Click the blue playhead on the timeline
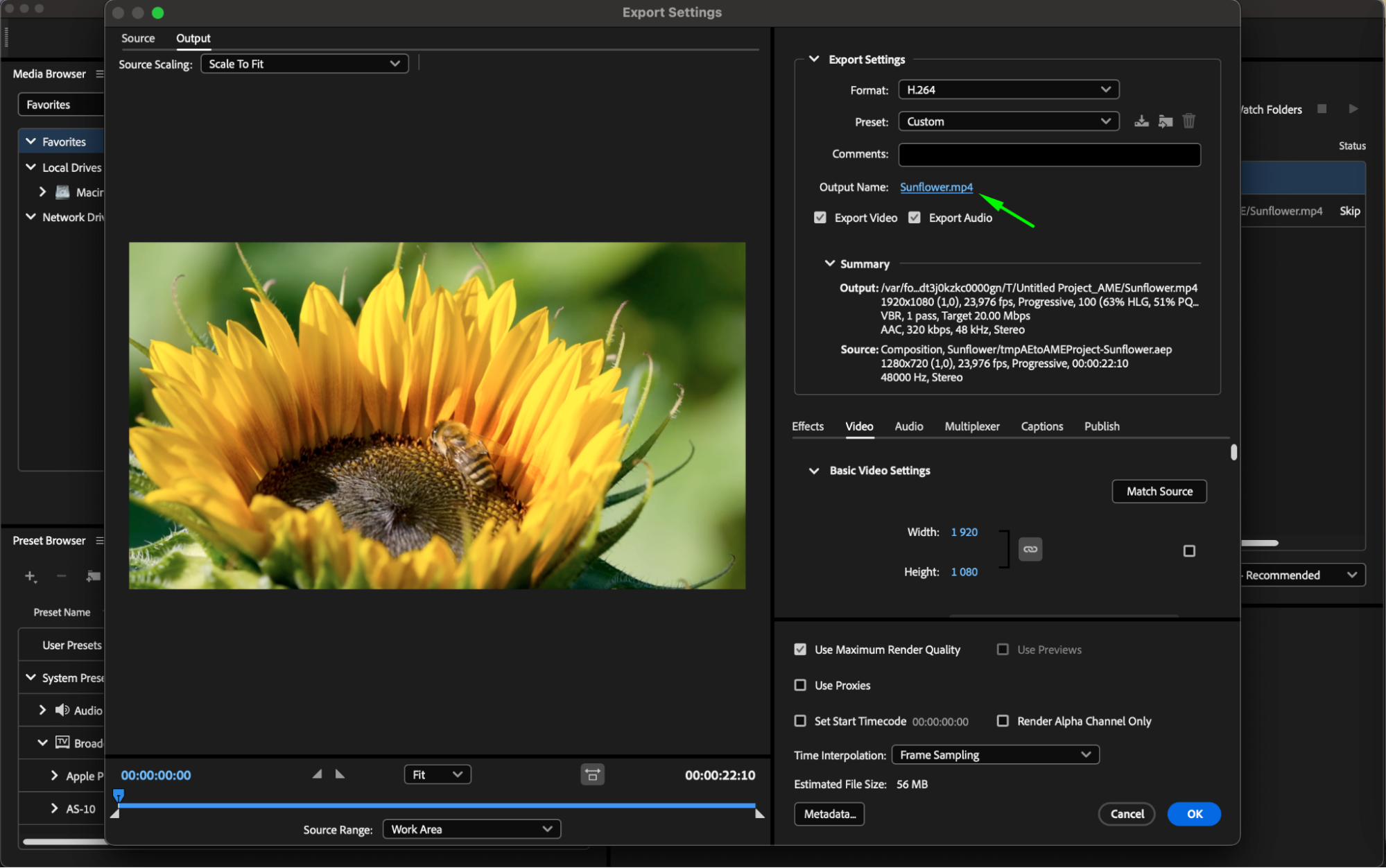Screen dimensions: 1386x868 119,795
